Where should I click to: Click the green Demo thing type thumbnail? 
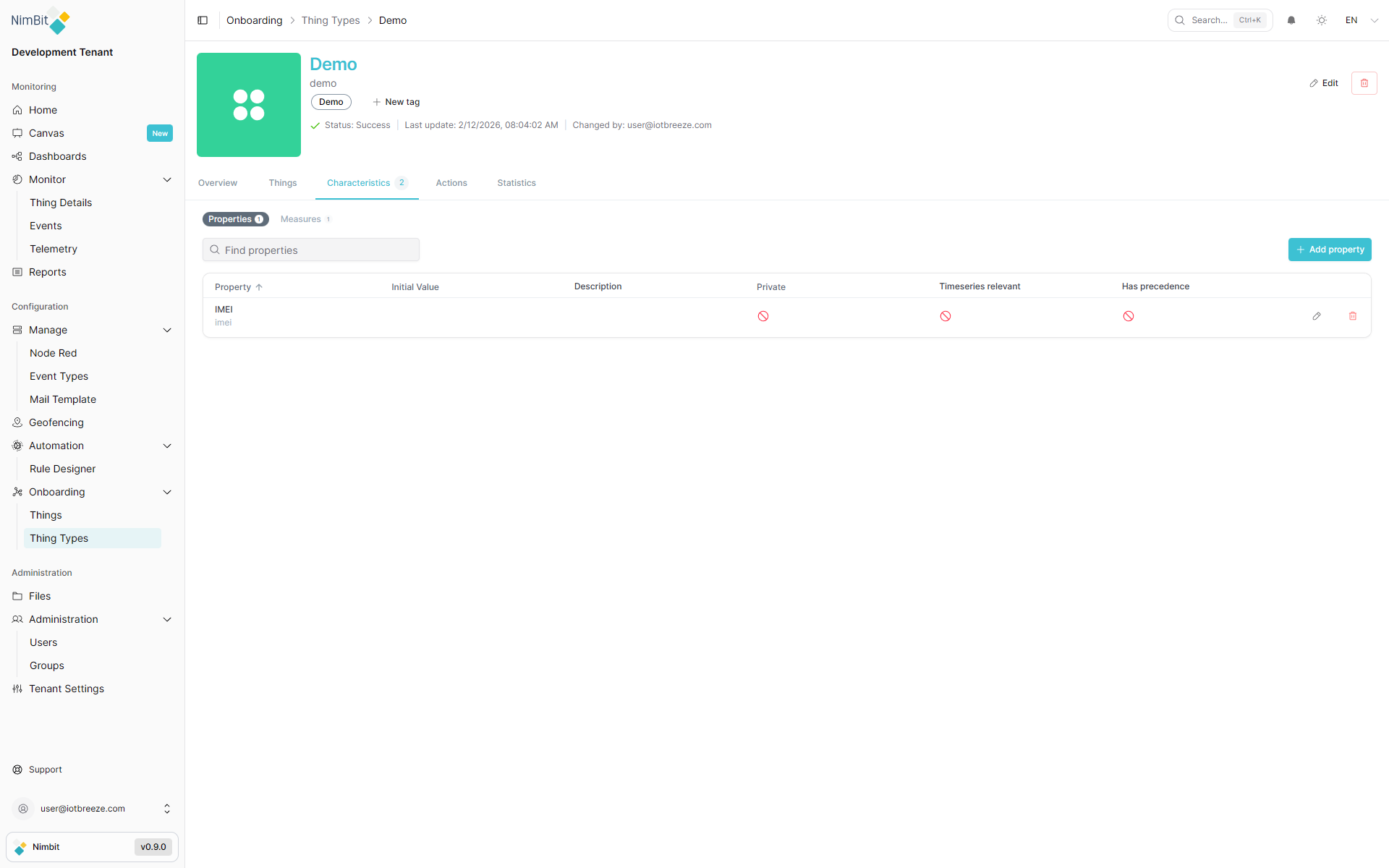(x=249, y=105)
